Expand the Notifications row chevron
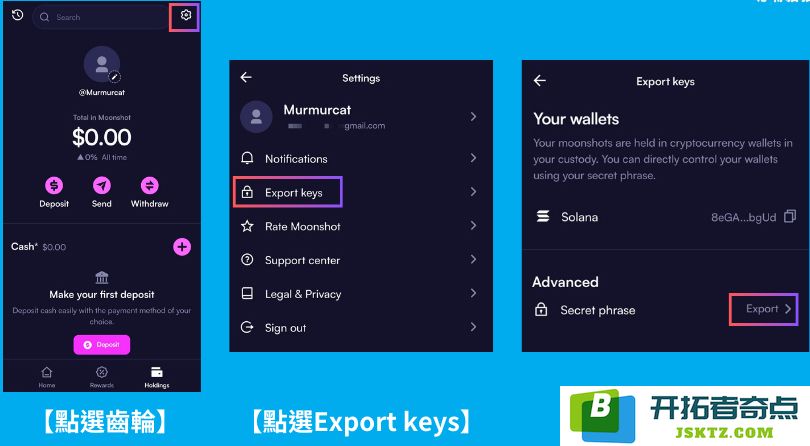Screen dimensions: 810x446 [x=473, y=158]
